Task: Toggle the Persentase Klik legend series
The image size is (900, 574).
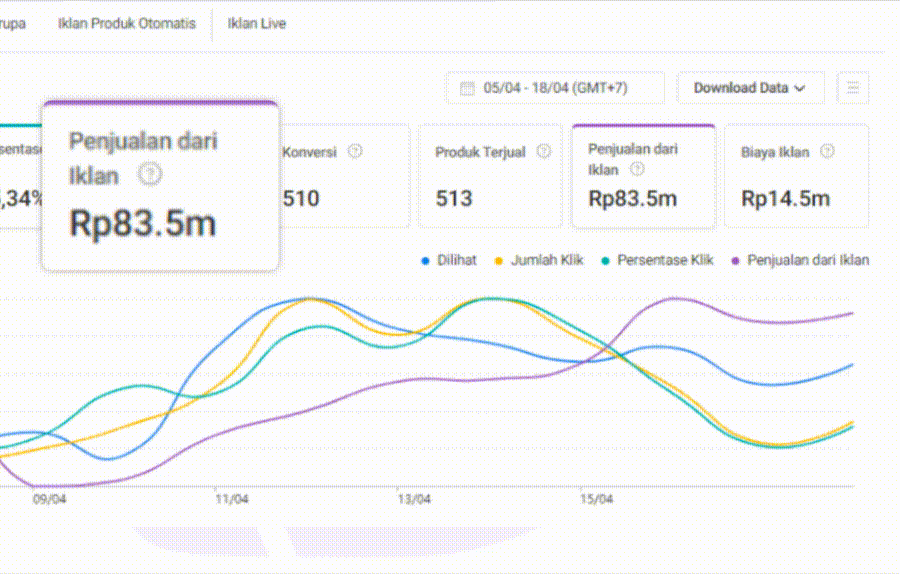Action: tap(657, 260)
